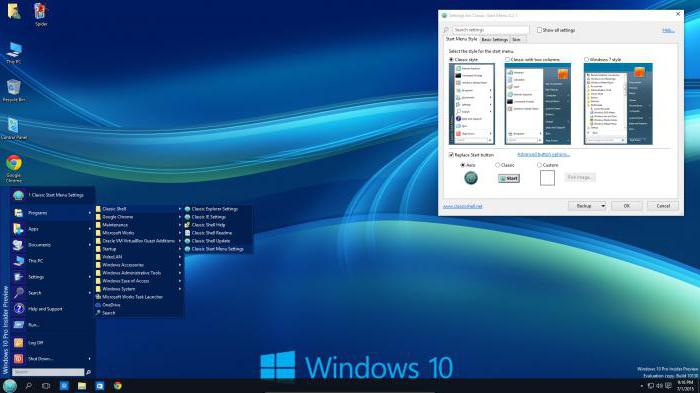Open the Control Panel desktop shortcut
This screenshot has height=393, width=700.
tap(14, 129)
